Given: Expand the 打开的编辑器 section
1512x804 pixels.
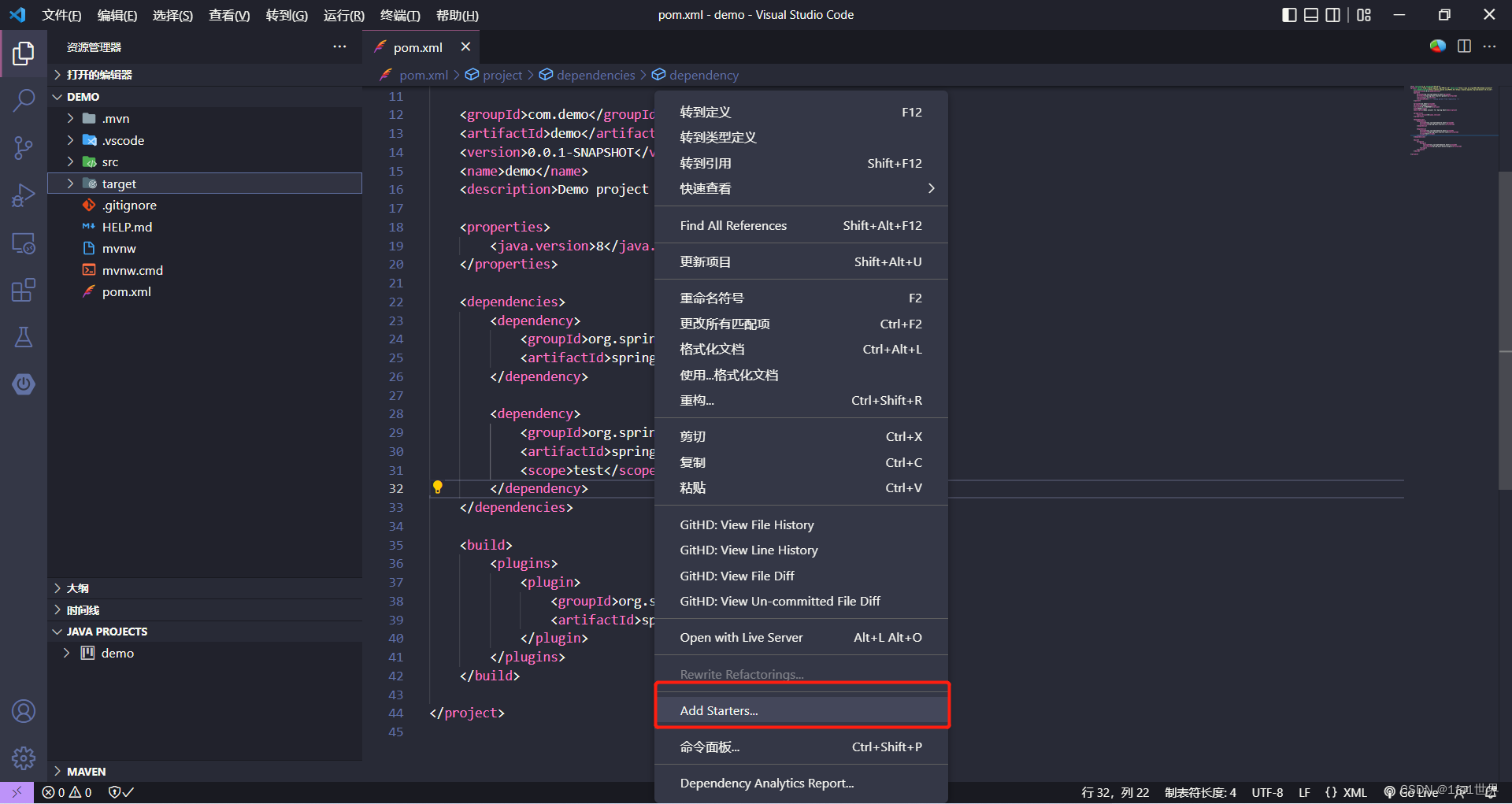Looking at the screenshot, I should pyautogui.click(x=205, y=75).
